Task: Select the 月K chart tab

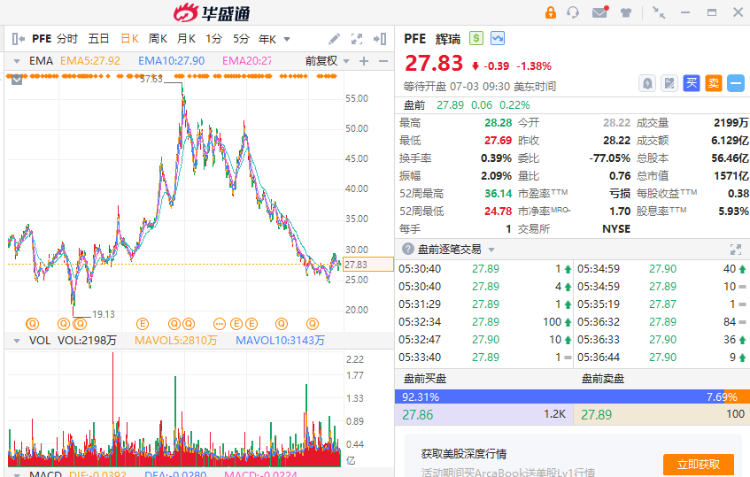Action: (x=186, y=39)
